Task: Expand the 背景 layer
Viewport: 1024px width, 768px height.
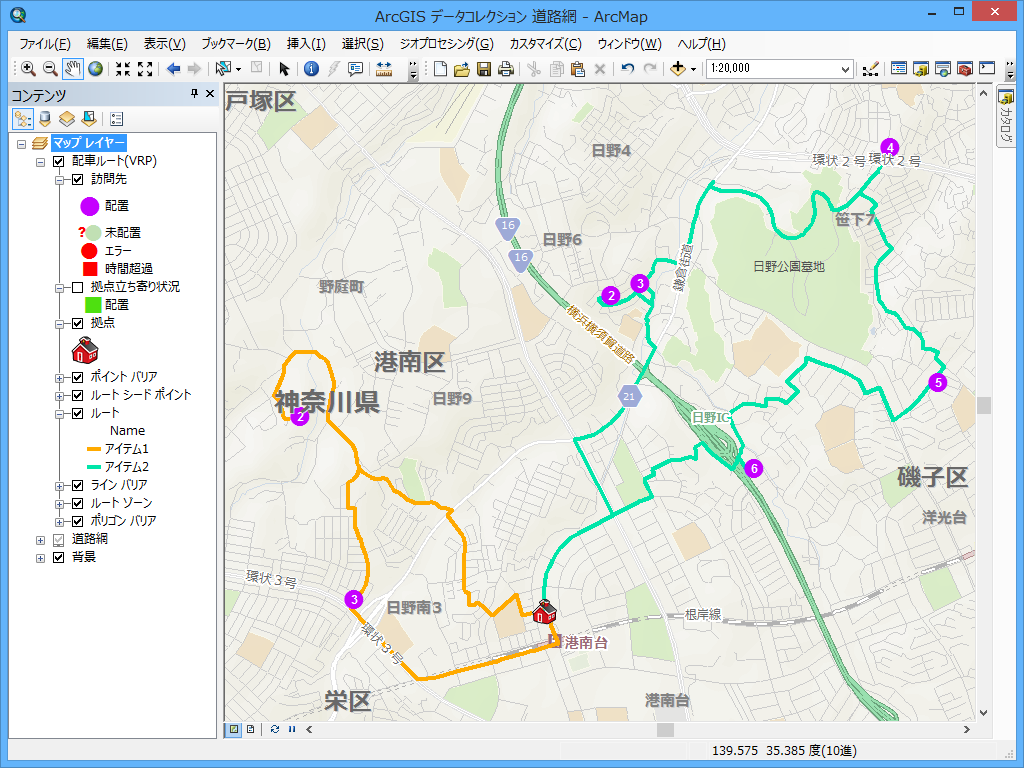Action: click(x=40, y=558)
